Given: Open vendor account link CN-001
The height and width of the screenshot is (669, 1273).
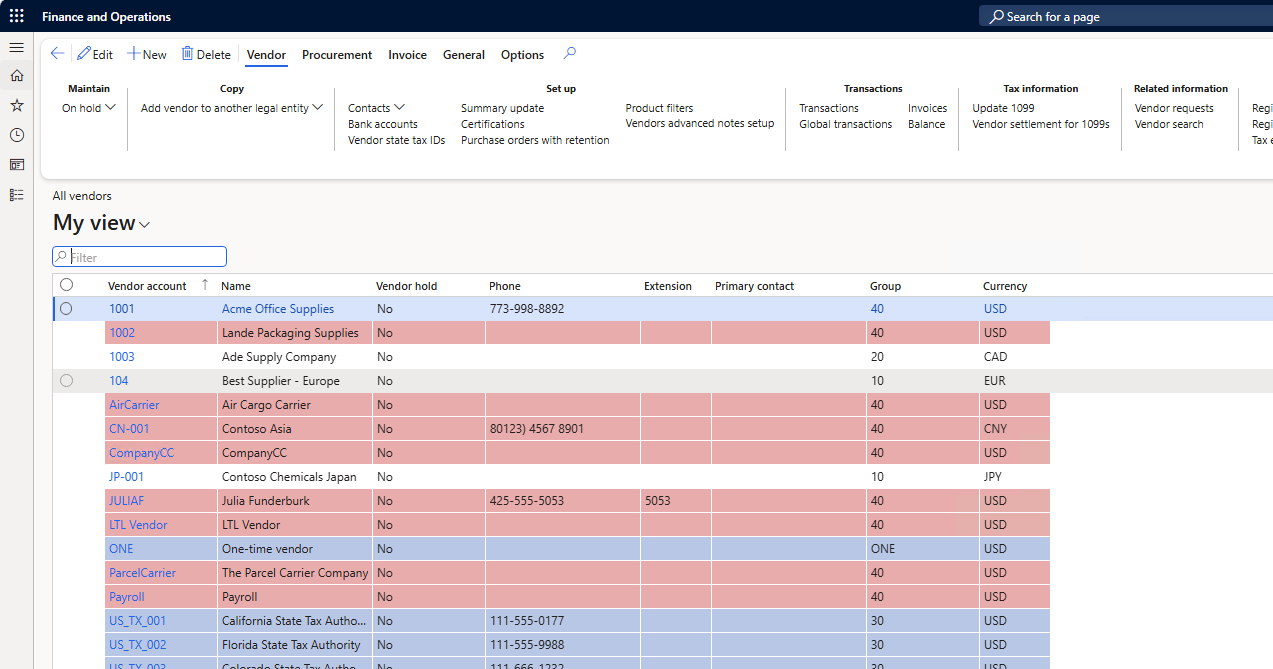Looking at the screenshot, I should (129, 429).
